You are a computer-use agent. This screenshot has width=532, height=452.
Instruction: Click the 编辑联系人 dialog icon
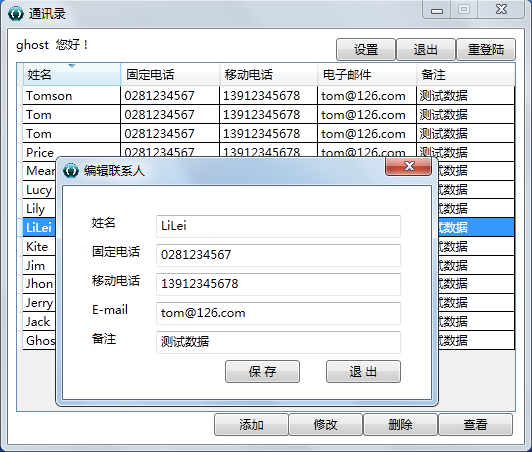pos(71,171)
